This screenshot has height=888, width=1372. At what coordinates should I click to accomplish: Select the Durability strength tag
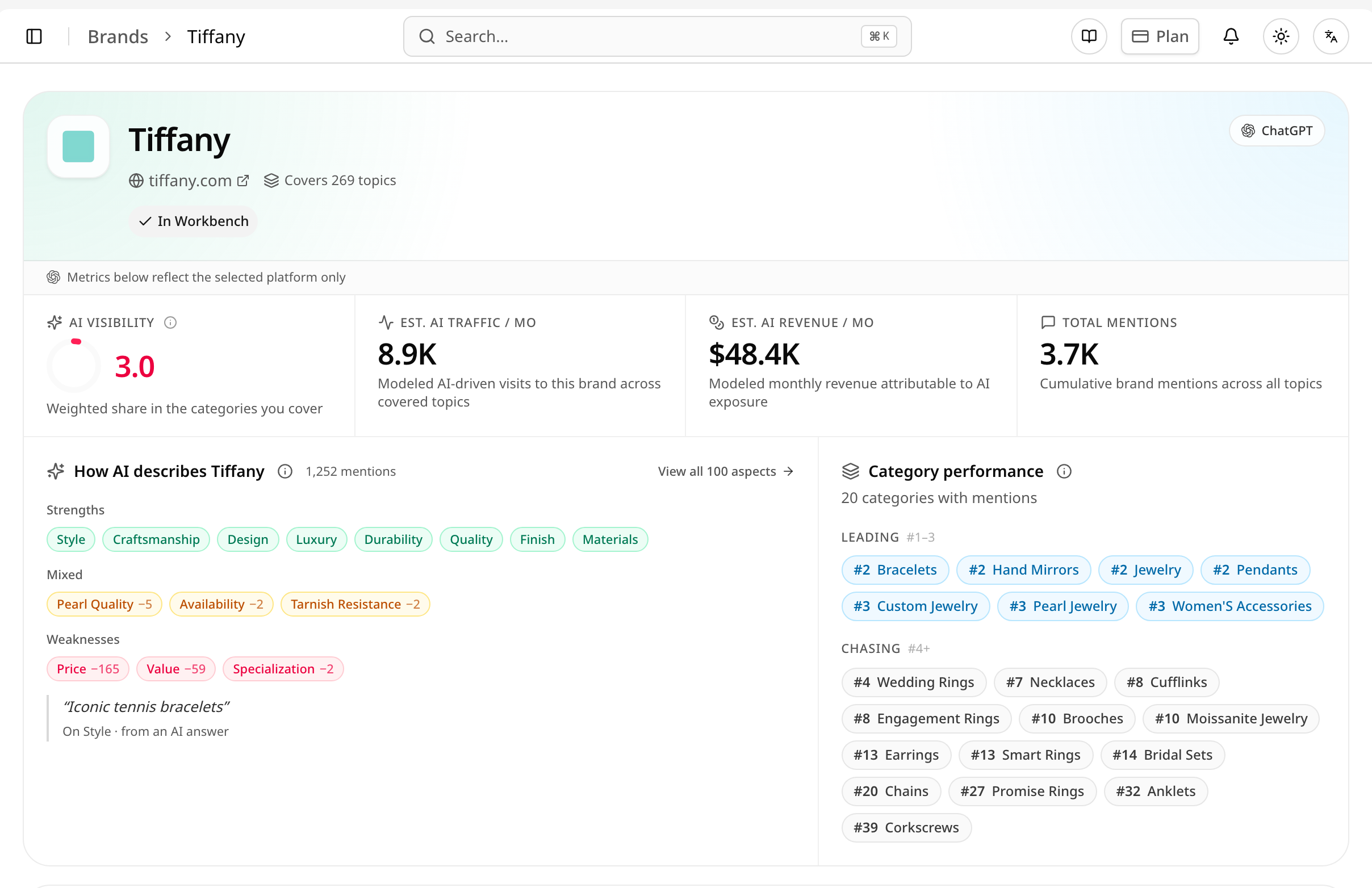pyautogui.click(x=393, y=539)
